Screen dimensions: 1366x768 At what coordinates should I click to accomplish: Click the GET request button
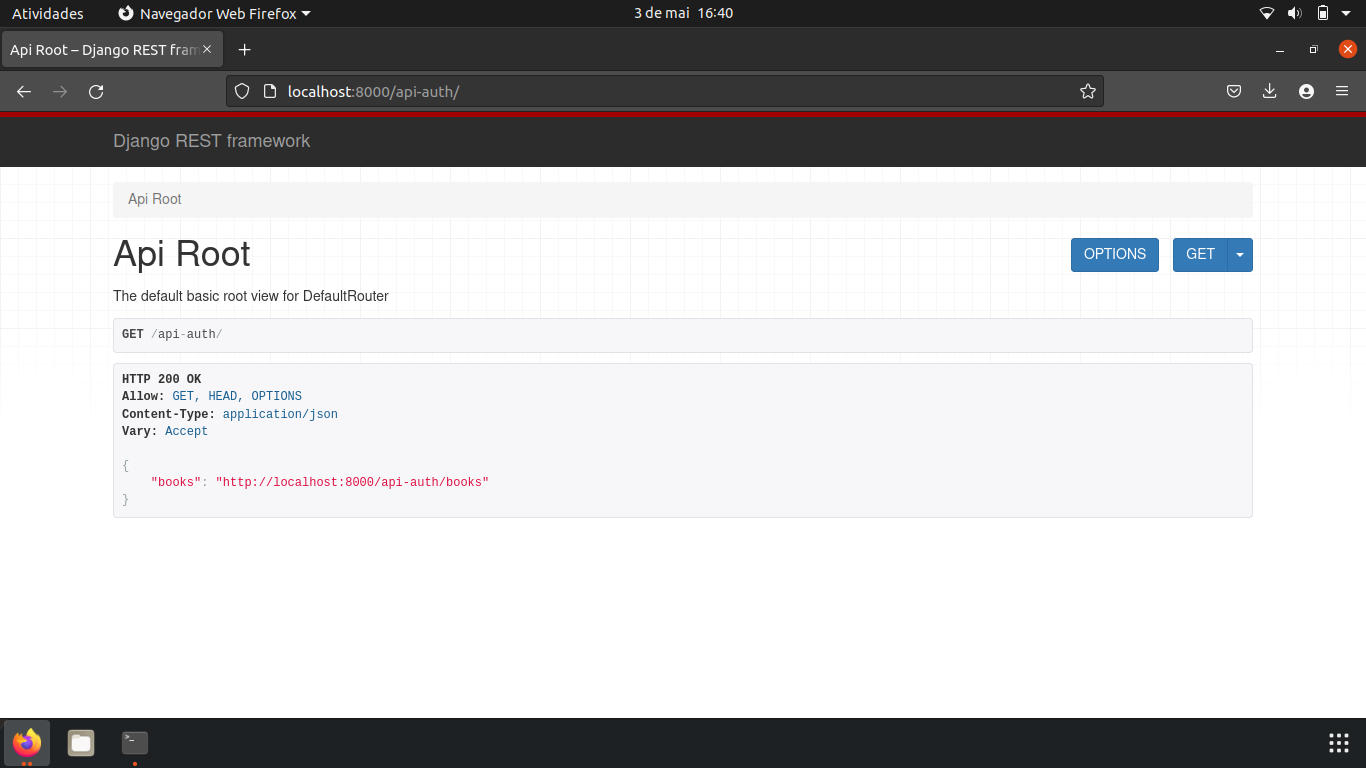pos(1200,254)
